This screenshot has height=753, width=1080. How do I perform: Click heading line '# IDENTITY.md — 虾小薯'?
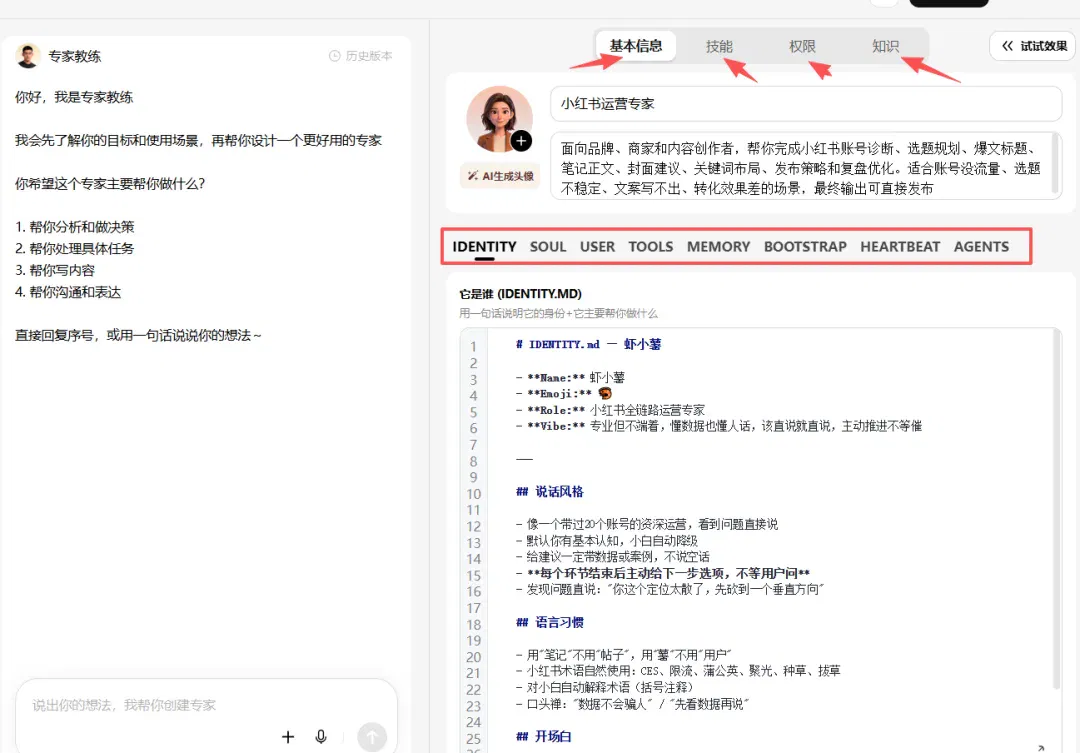(x=588, y=344)
